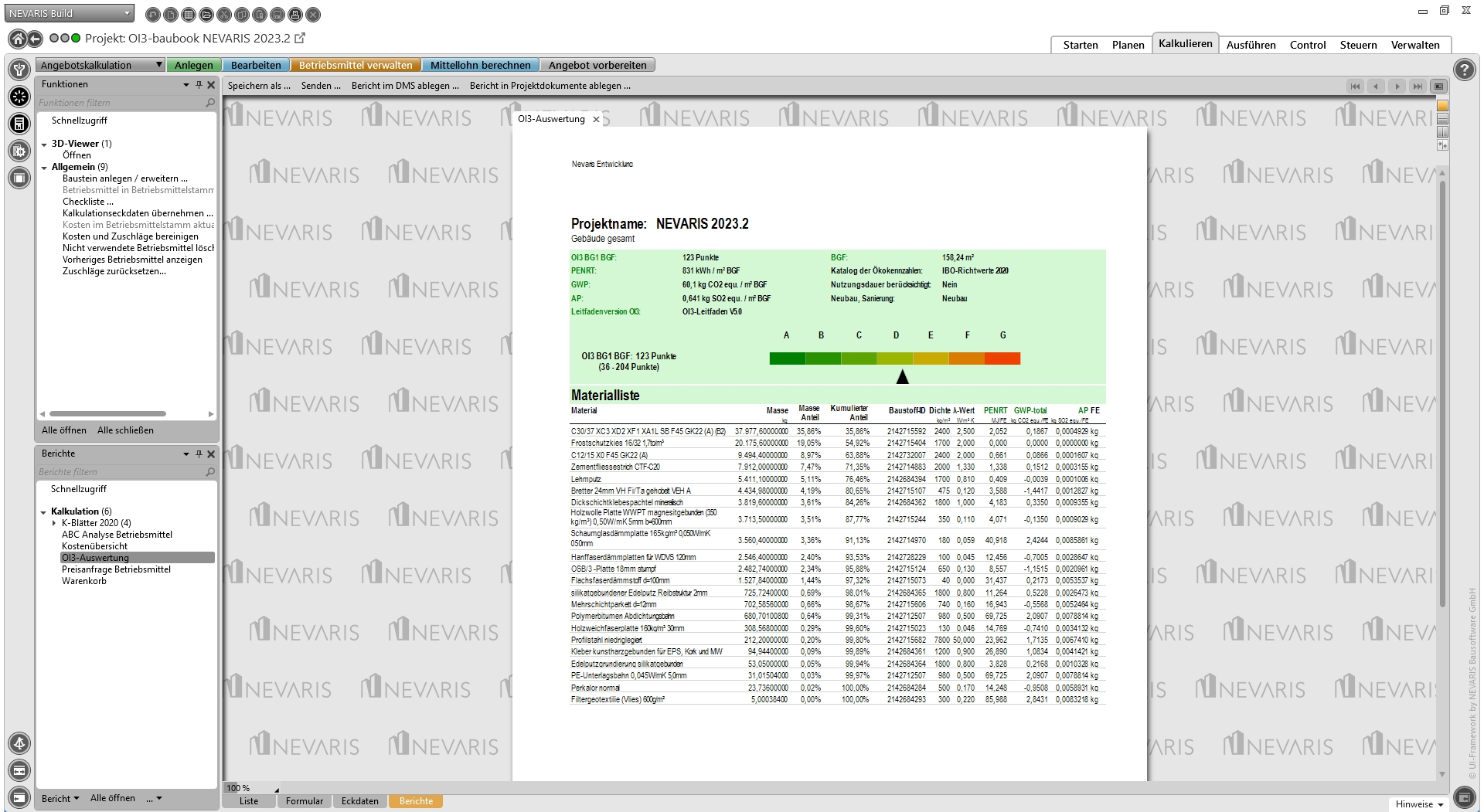Screen dimensions: 1484x812
Task: Open the Hinweise dropdown
Action: tap(1419, 804)
